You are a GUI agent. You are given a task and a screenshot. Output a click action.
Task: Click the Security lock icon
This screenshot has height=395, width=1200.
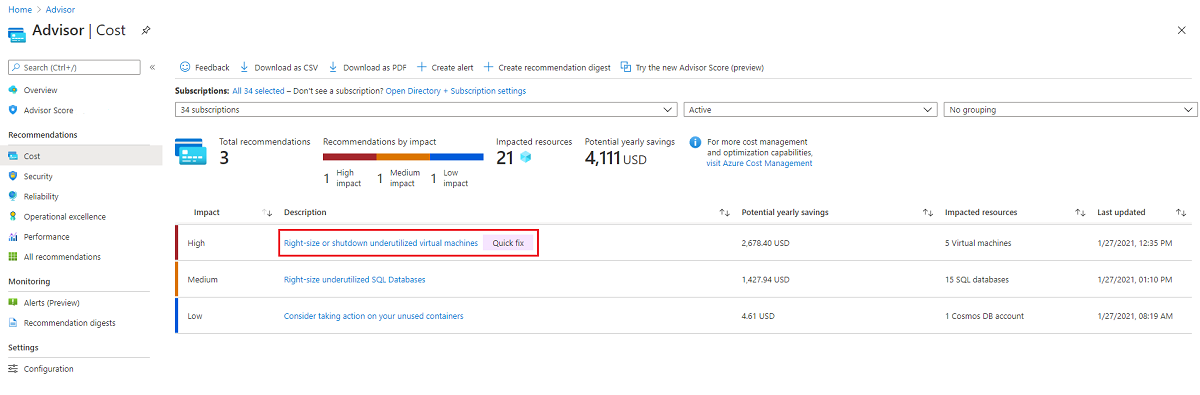(13, 176)
